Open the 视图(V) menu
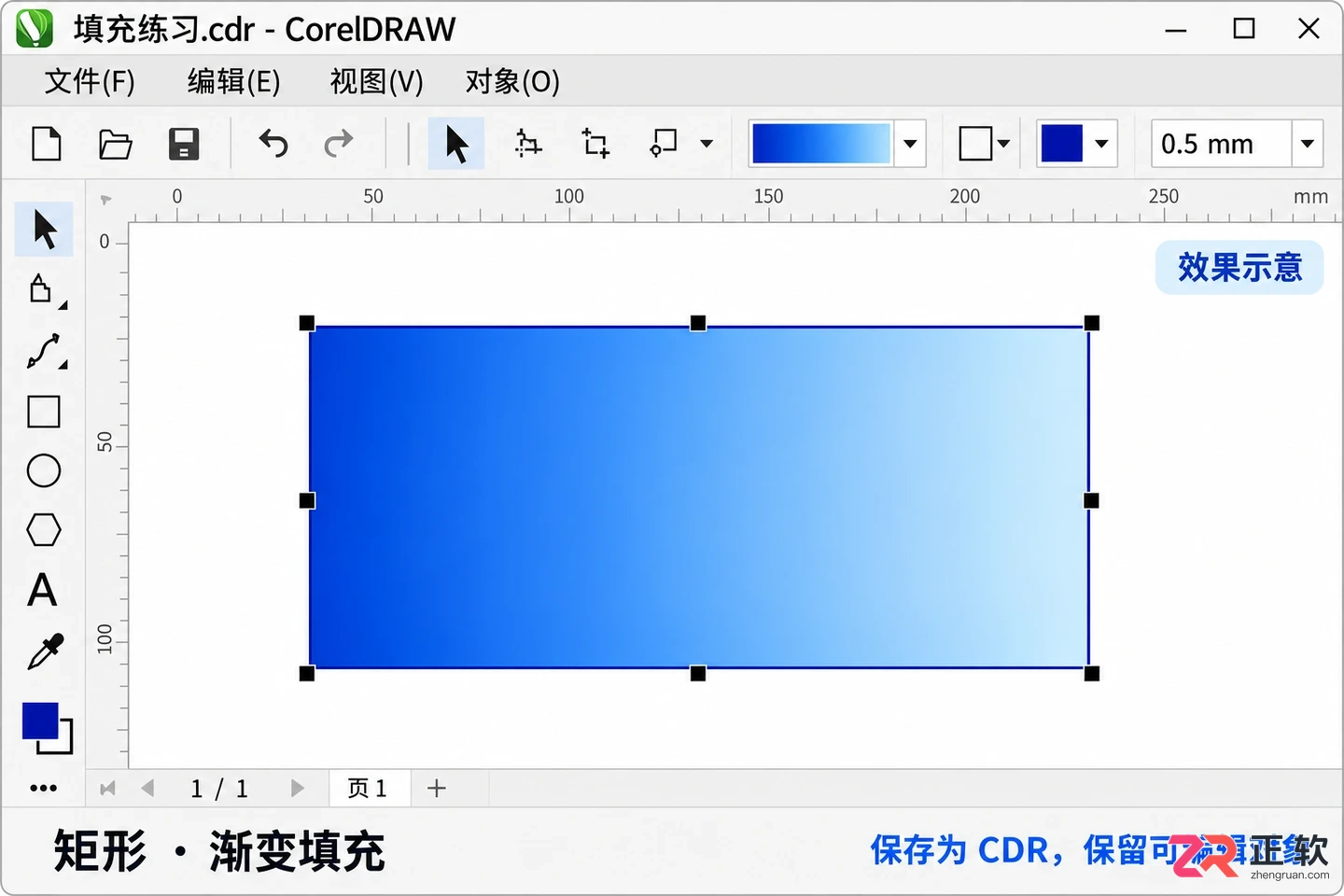The width and height of the screenshot is (1344, 896). click(376, 81)
